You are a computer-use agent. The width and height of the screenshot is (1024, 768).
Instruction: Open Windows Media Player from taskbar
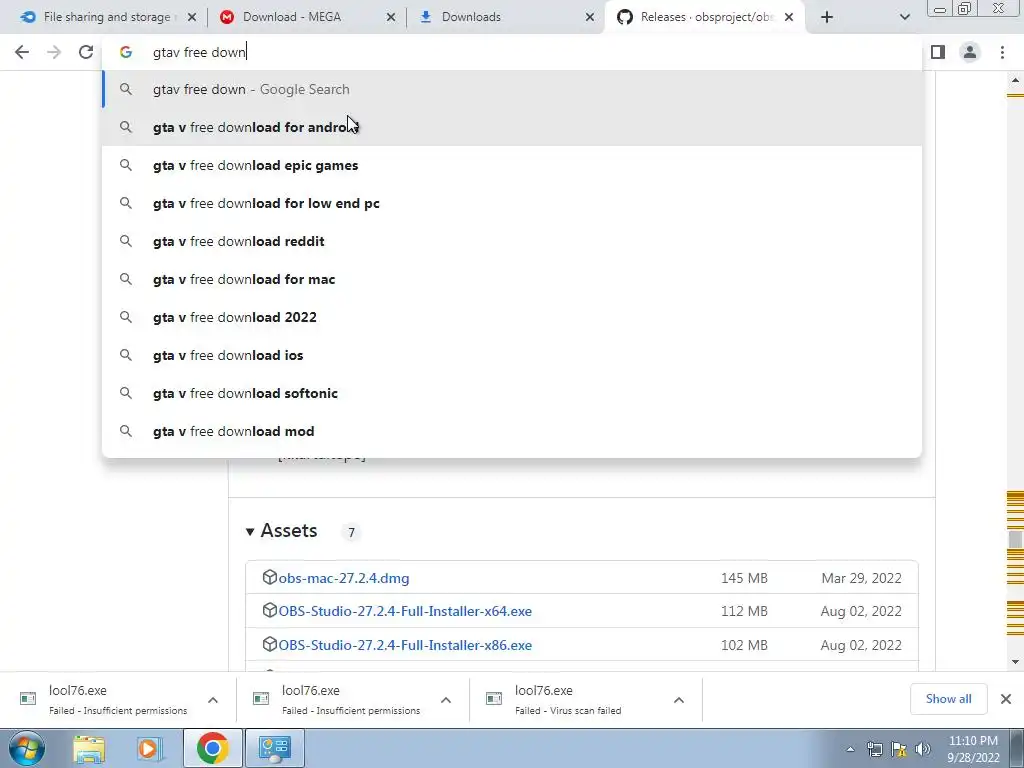coord(149,748)
